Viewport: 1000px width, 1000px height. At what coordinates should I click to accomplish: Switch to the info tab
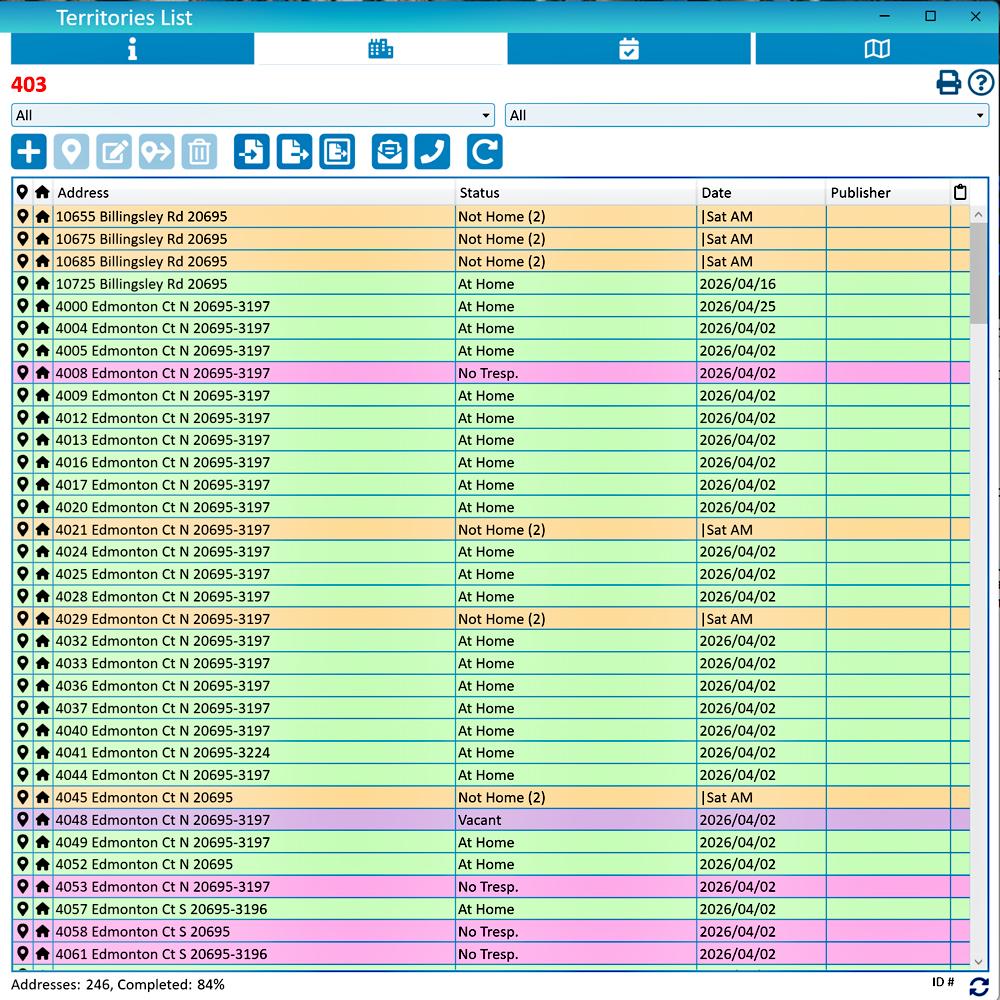[132, 49]
